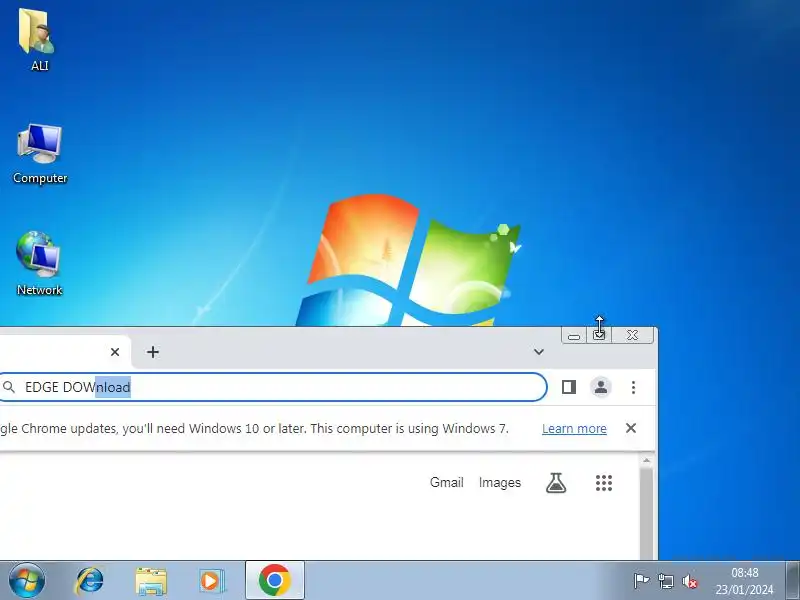Screen dimensions: 800x600
Task: Open the Chrome profile avatar
Action: click(x=601, y=387)
